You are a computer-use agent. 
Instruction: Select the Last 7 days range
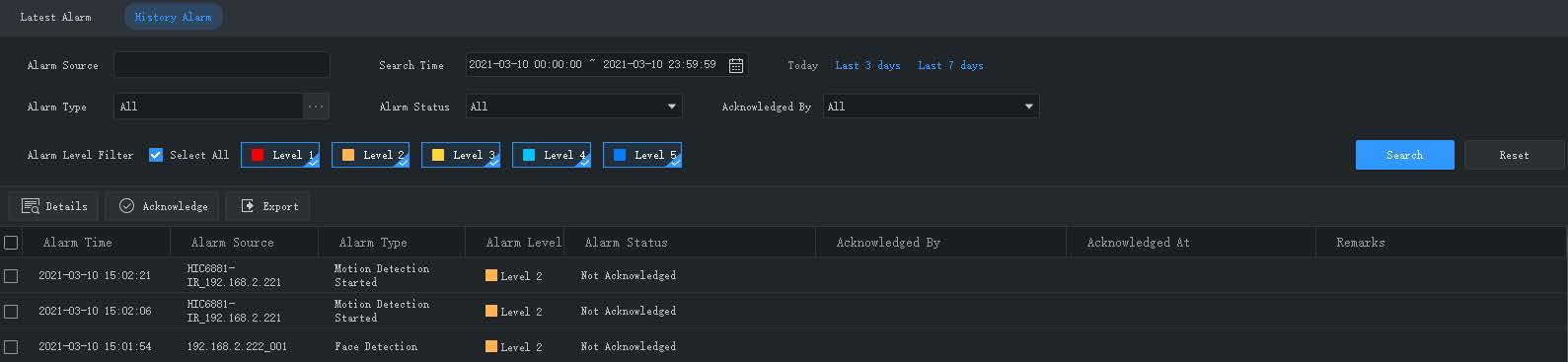point(950,65)
